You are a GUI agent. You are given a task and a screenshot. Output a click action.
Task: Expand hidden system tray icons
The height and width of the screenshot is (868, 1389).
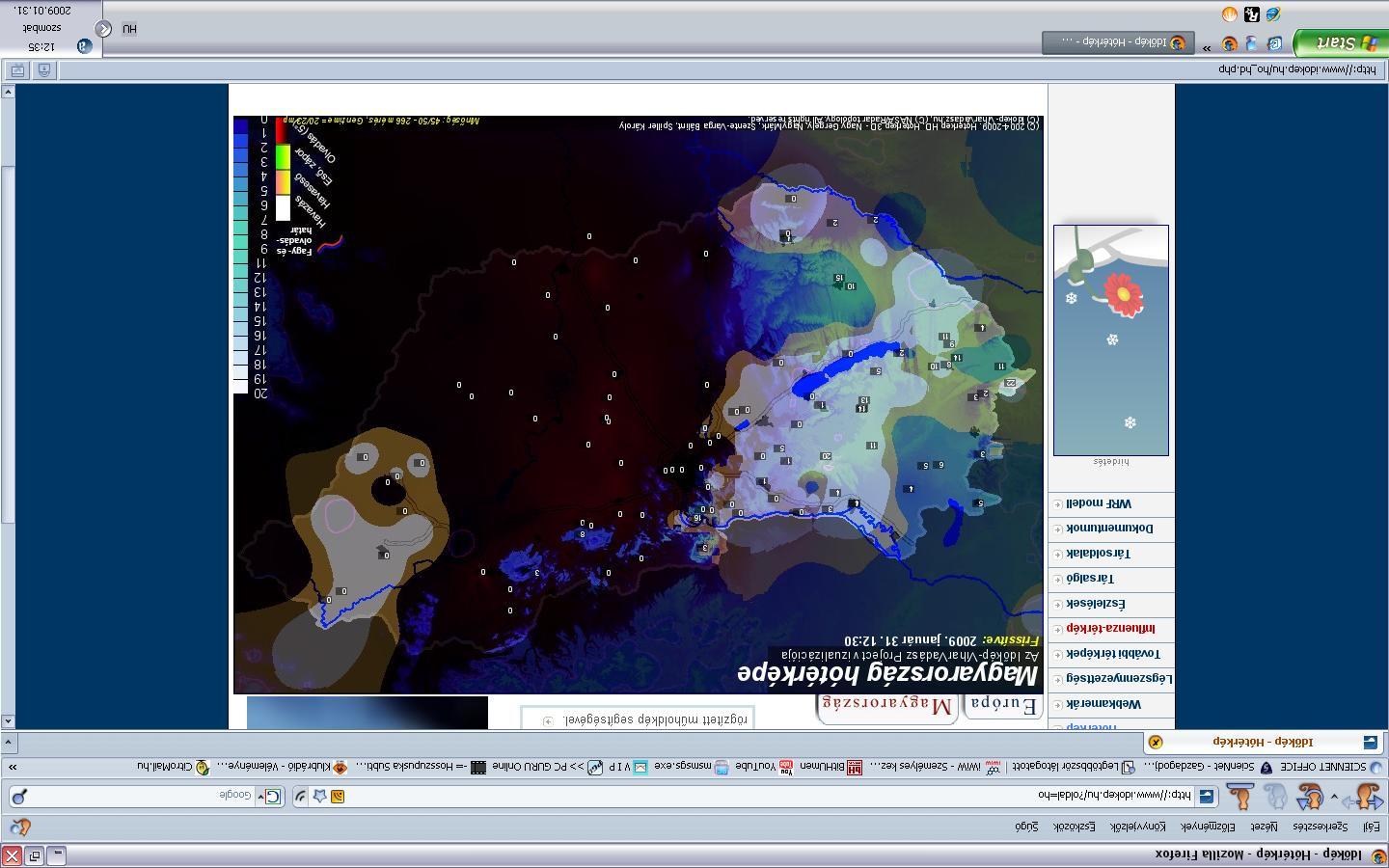tap(103, 29)
